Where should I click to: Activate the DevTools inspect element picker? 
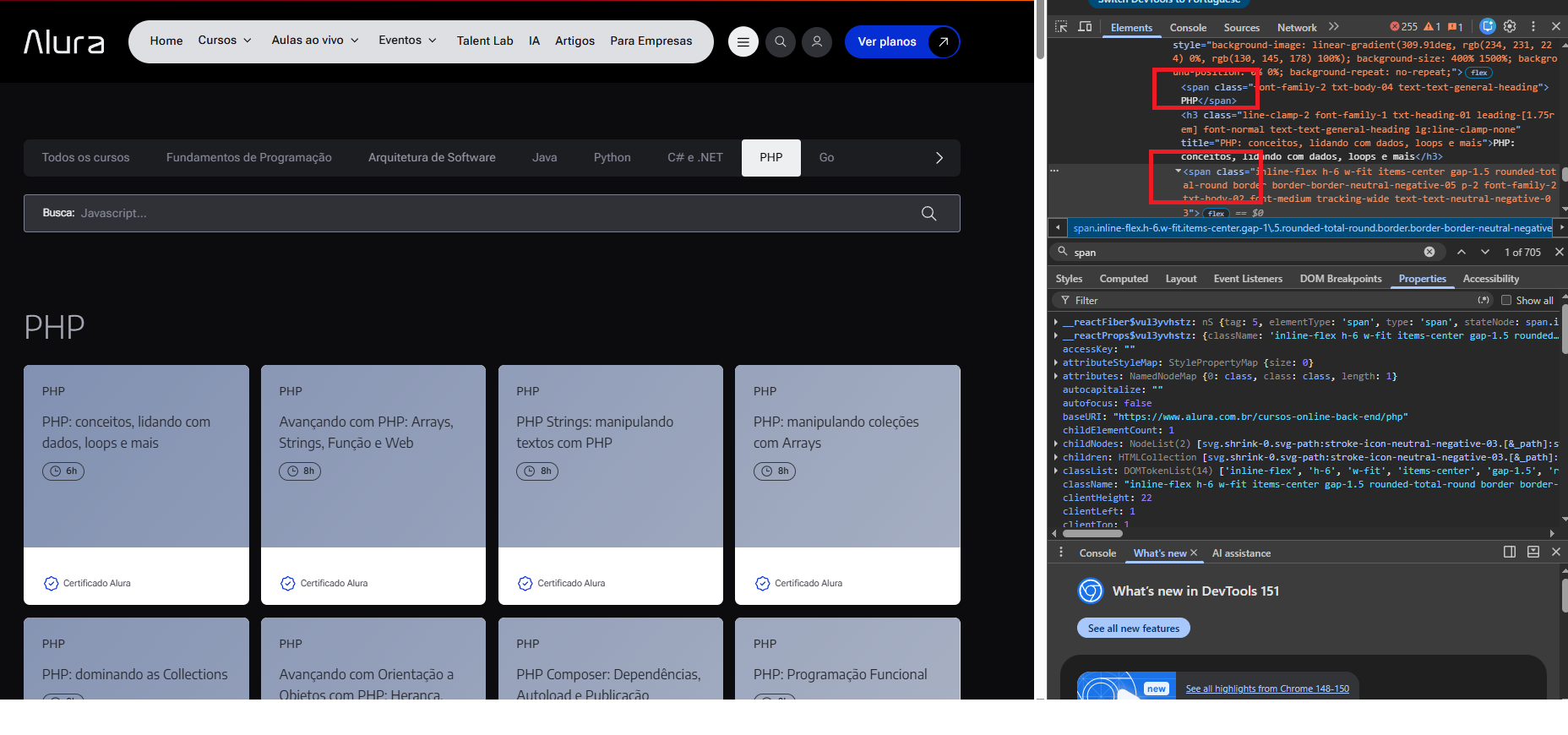click(1061, 27)
